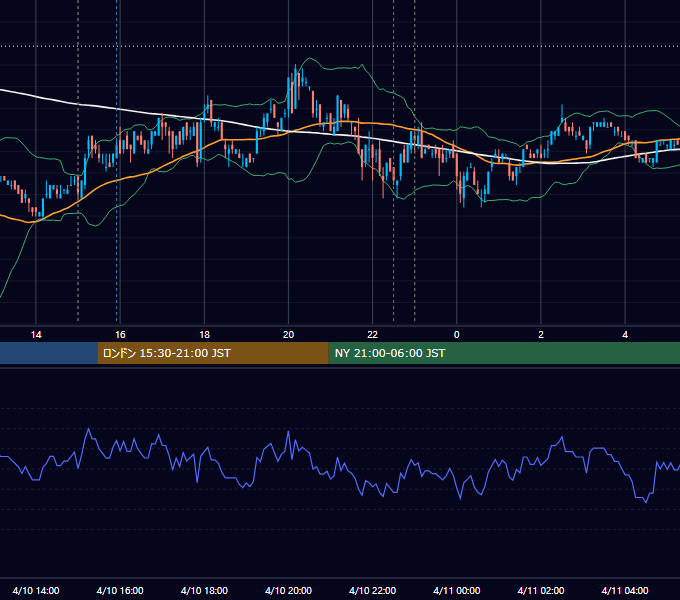
Task: Click the '18' hour label on the price chart axis
Action: [204, 335]
